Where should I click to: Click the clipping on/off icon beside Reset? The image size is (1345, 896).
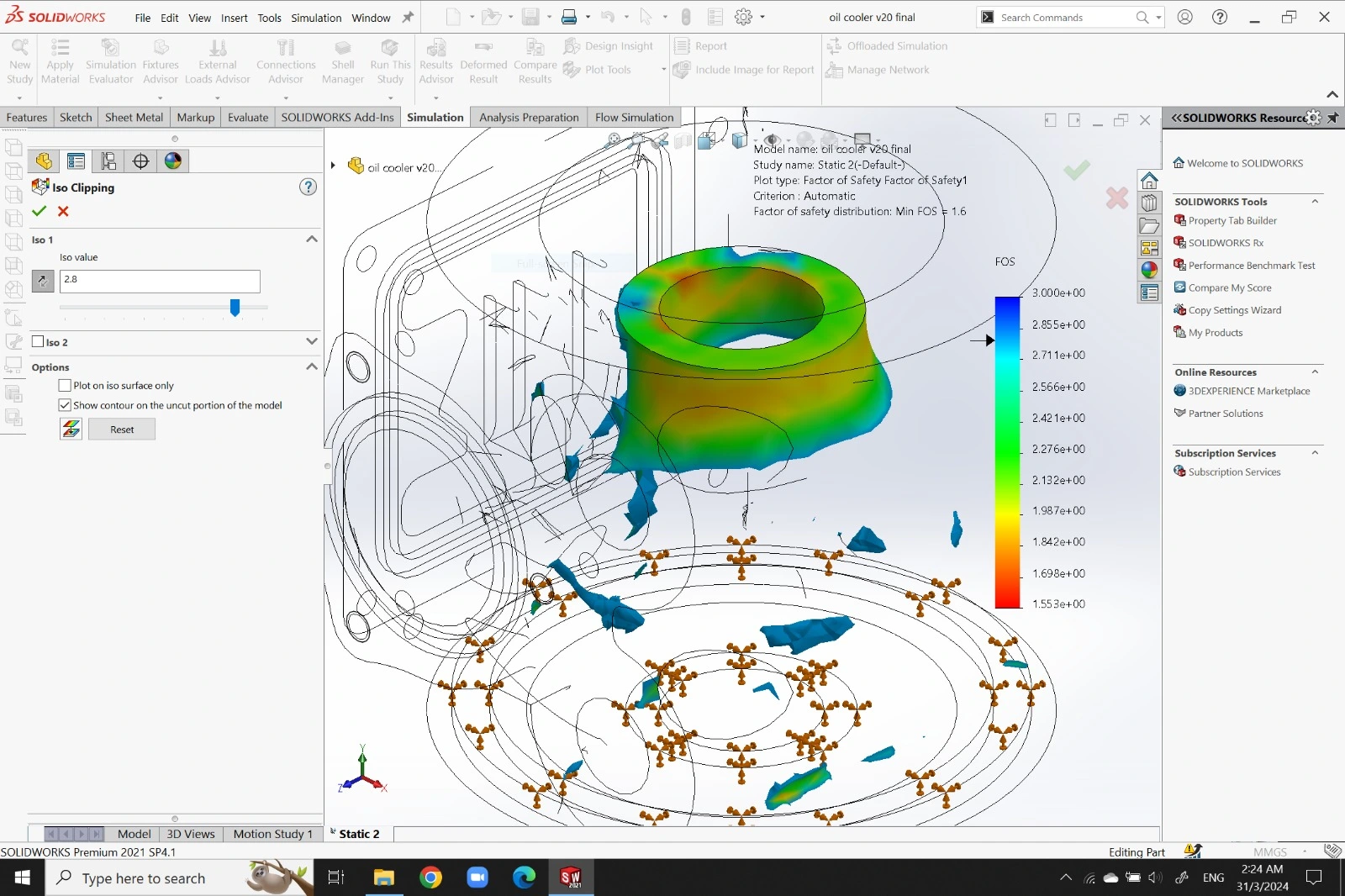[71, 430]
